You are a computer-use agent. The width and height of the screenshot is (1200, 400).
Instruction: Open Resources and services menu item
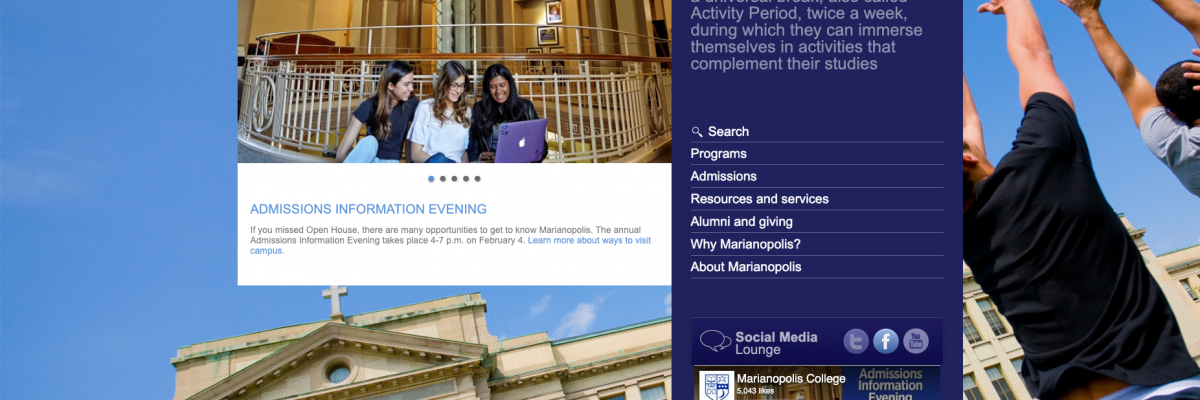tap(759, 199)
